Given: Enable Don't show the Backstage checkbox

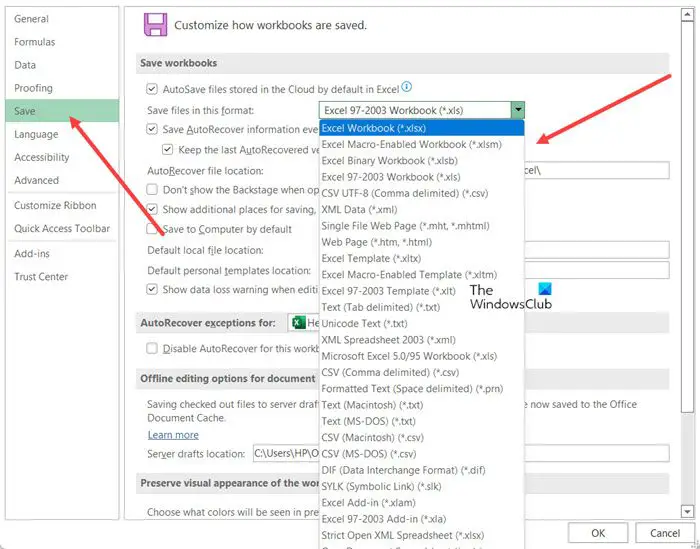Looking at the screenshot, I should (x=152, y=190).
